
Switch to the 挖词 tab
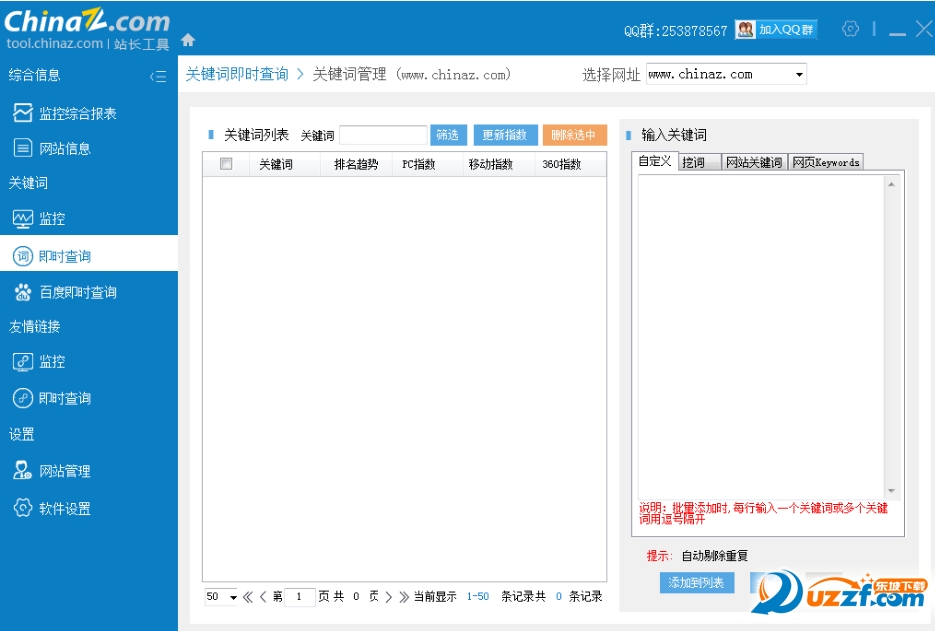(x=699, y=162)
